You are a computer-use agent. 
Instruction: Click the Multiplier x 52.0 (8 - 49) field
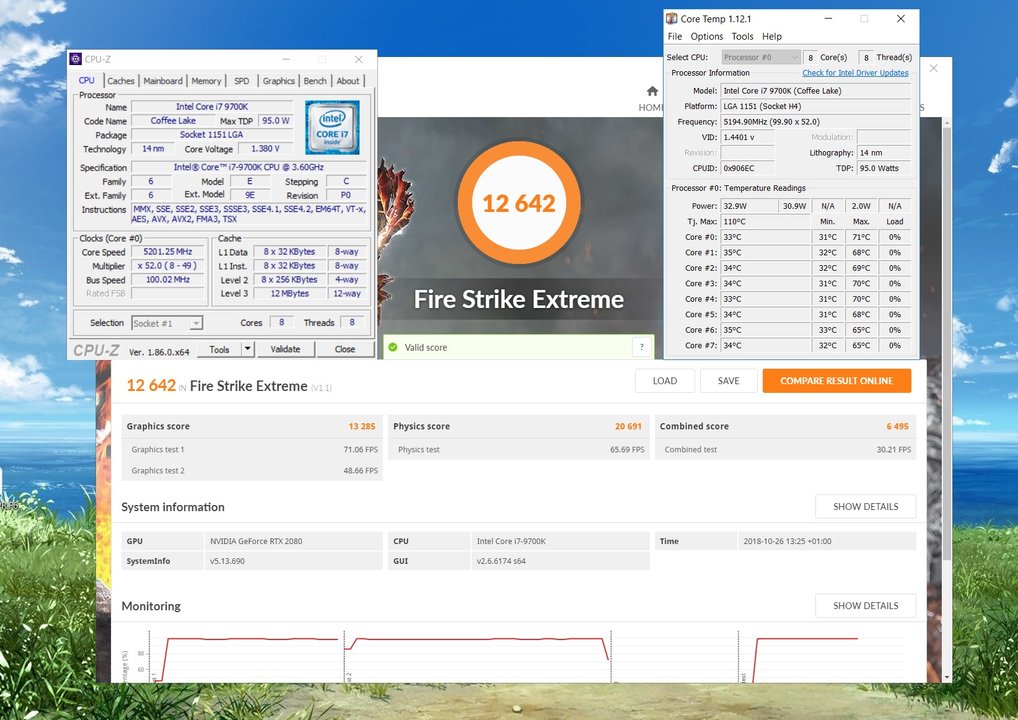pyautogui.click(x=169, y=266)
